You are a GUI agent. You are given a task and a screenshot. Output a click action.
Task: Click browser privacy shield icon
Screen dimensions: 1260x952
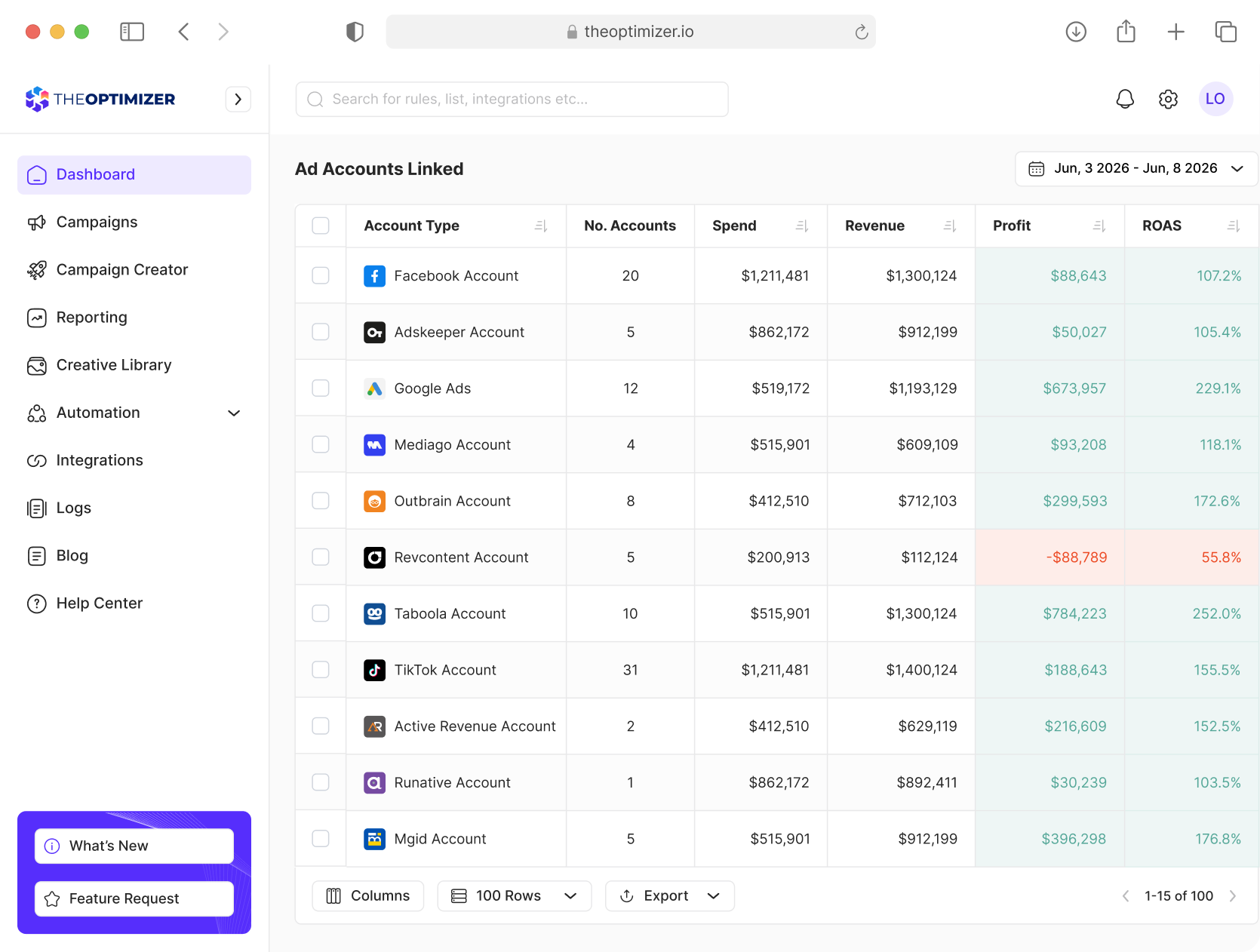coord(355,32)
